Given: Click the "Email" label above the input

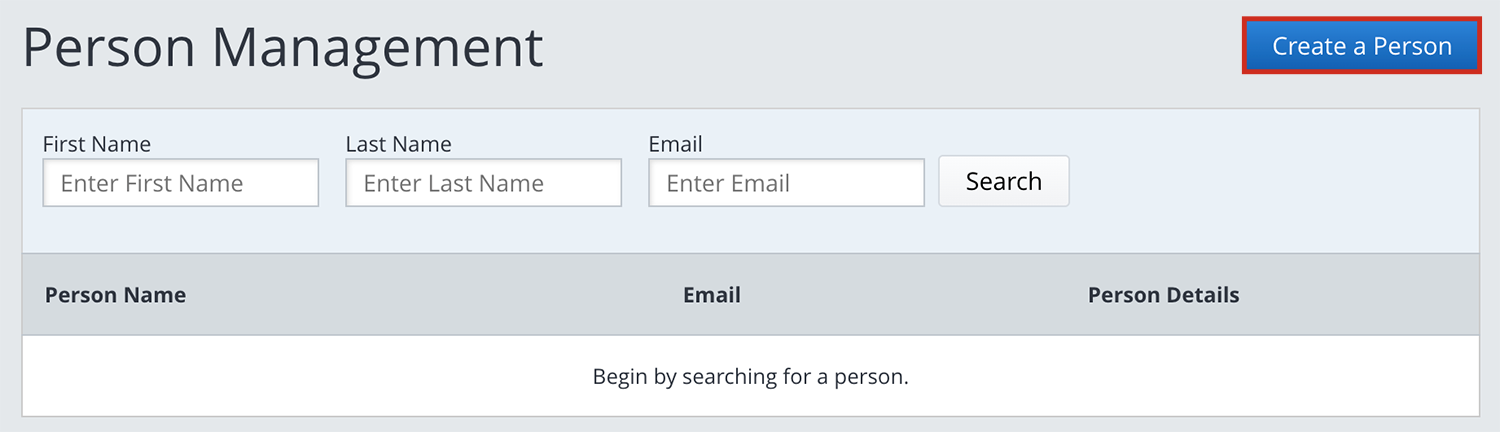Looking at the screenshot, I should click(675, 144).
